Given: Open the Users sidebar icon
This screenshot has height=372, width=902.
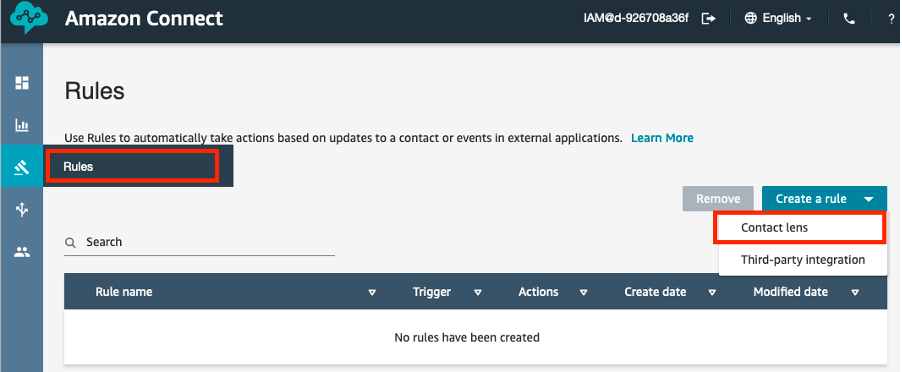Looking at the screenshot, I should [x=22, y=252].
